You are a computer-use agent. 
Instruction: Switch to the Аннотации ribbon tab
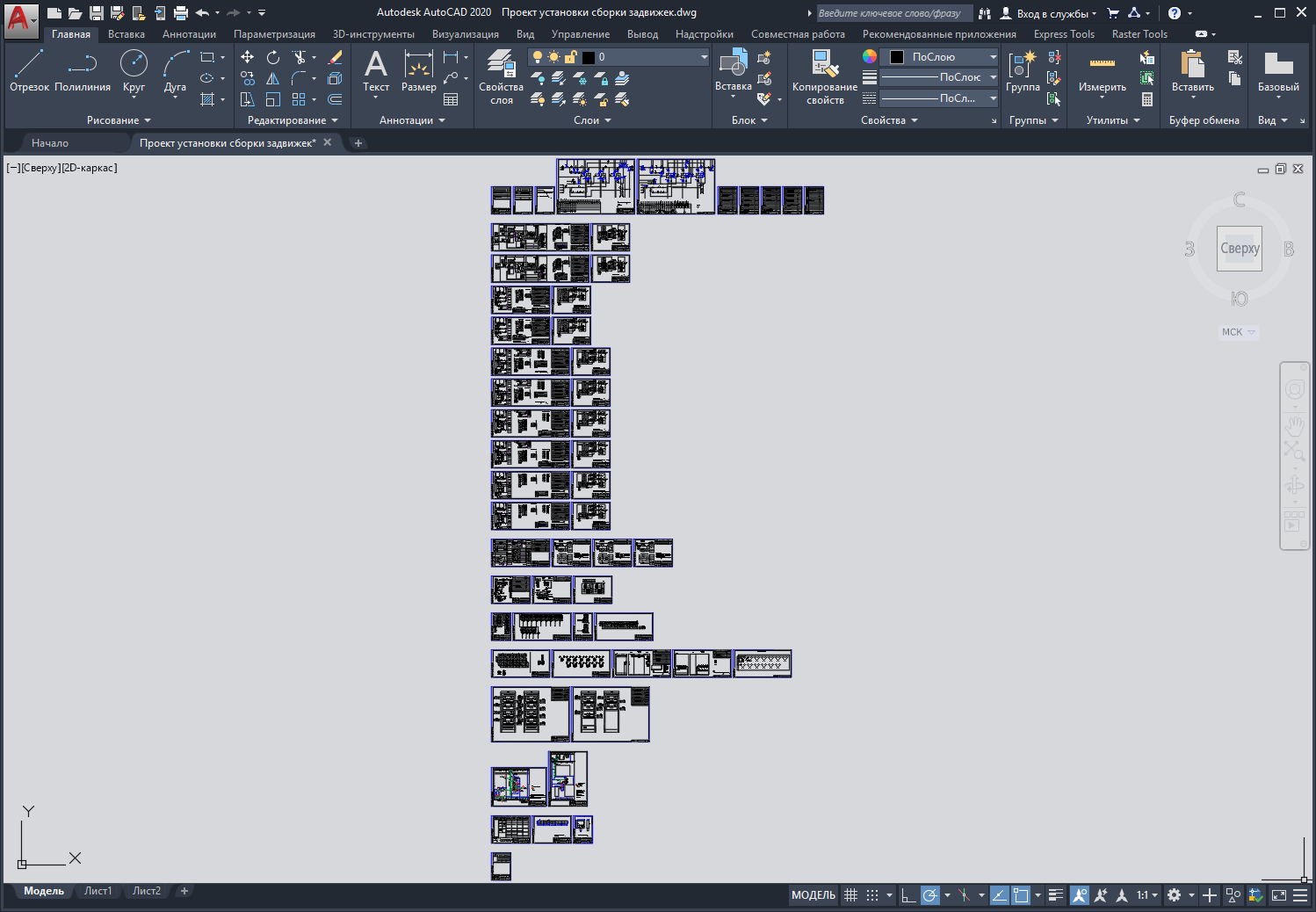point(189,34)
